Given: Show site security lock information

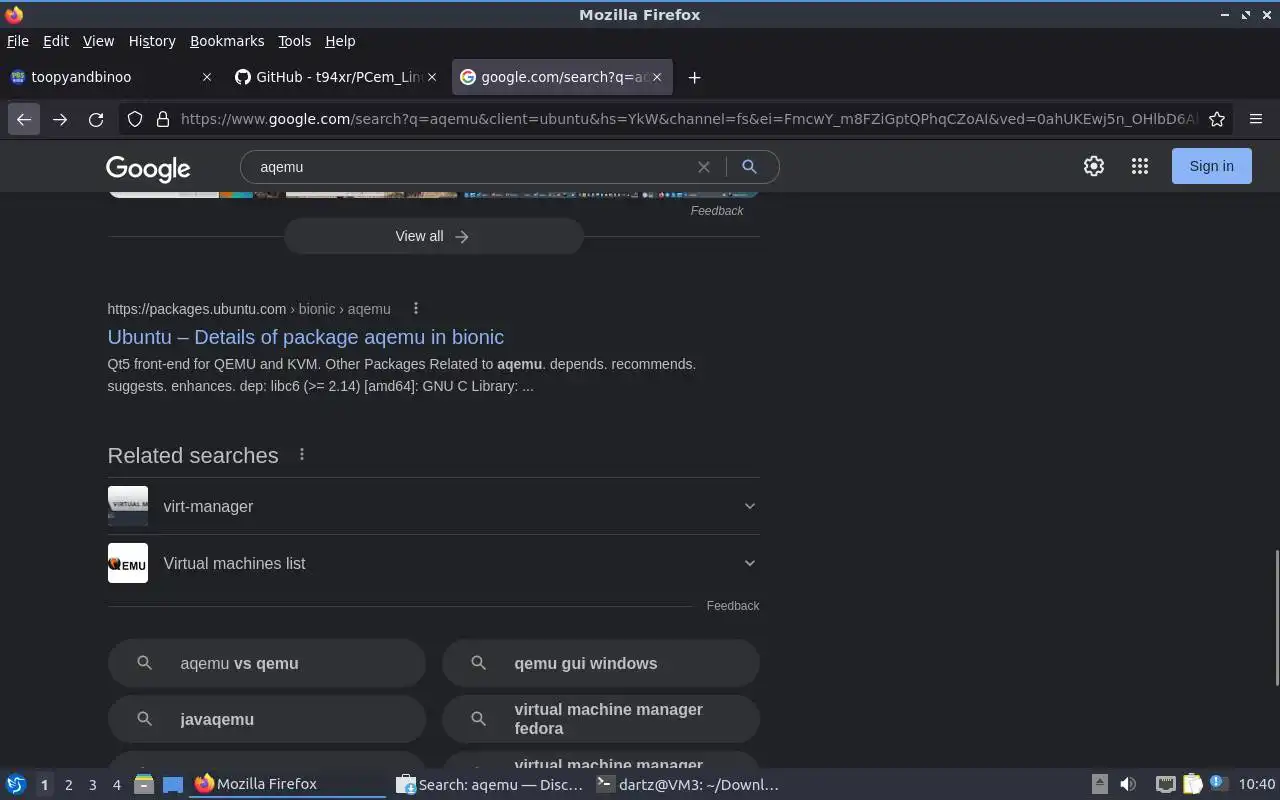Looking at the screenshot, I should click(x=163, y=119).
